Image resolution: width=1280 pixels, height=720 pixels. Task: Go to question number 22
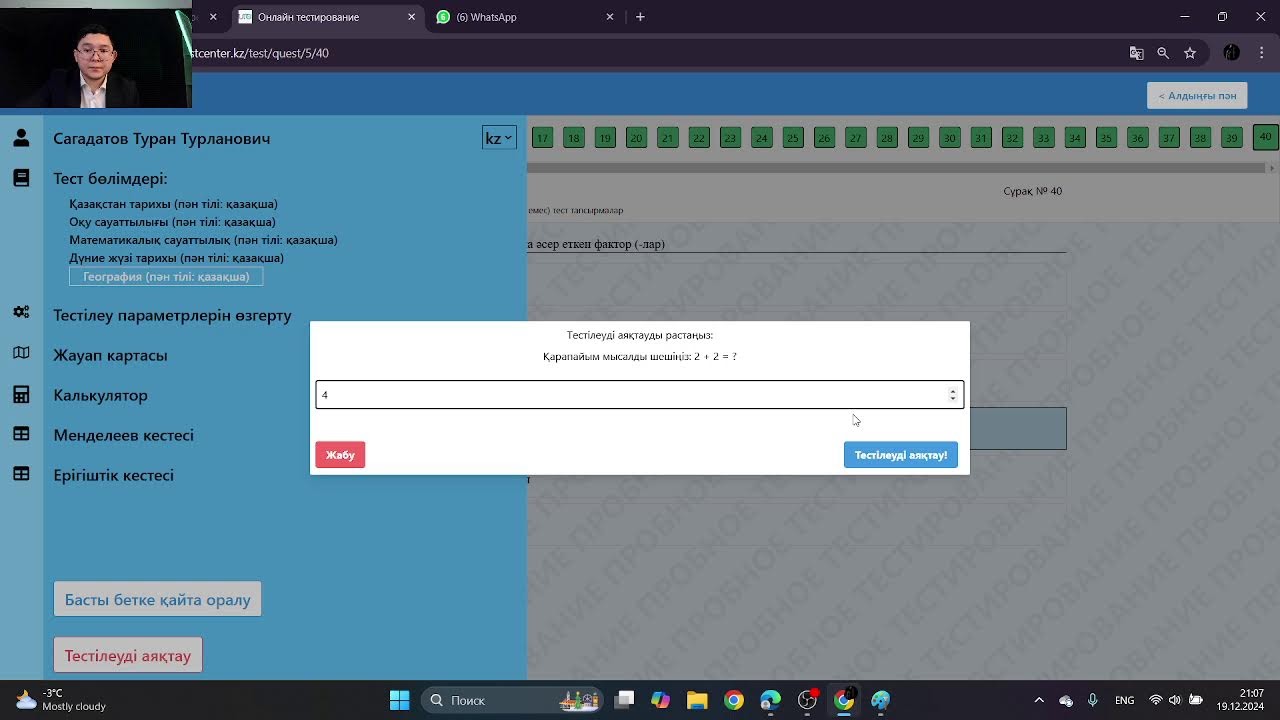[699, 138]
